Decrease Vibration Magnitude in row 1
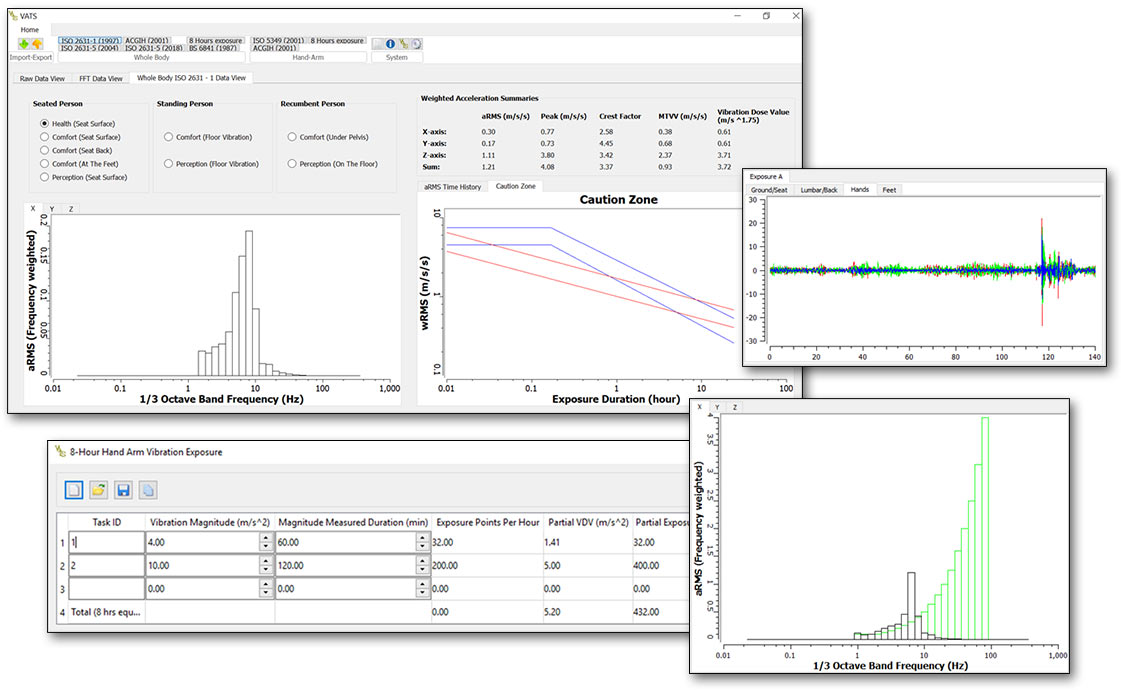1121x690 pixels. click(266, 547)
